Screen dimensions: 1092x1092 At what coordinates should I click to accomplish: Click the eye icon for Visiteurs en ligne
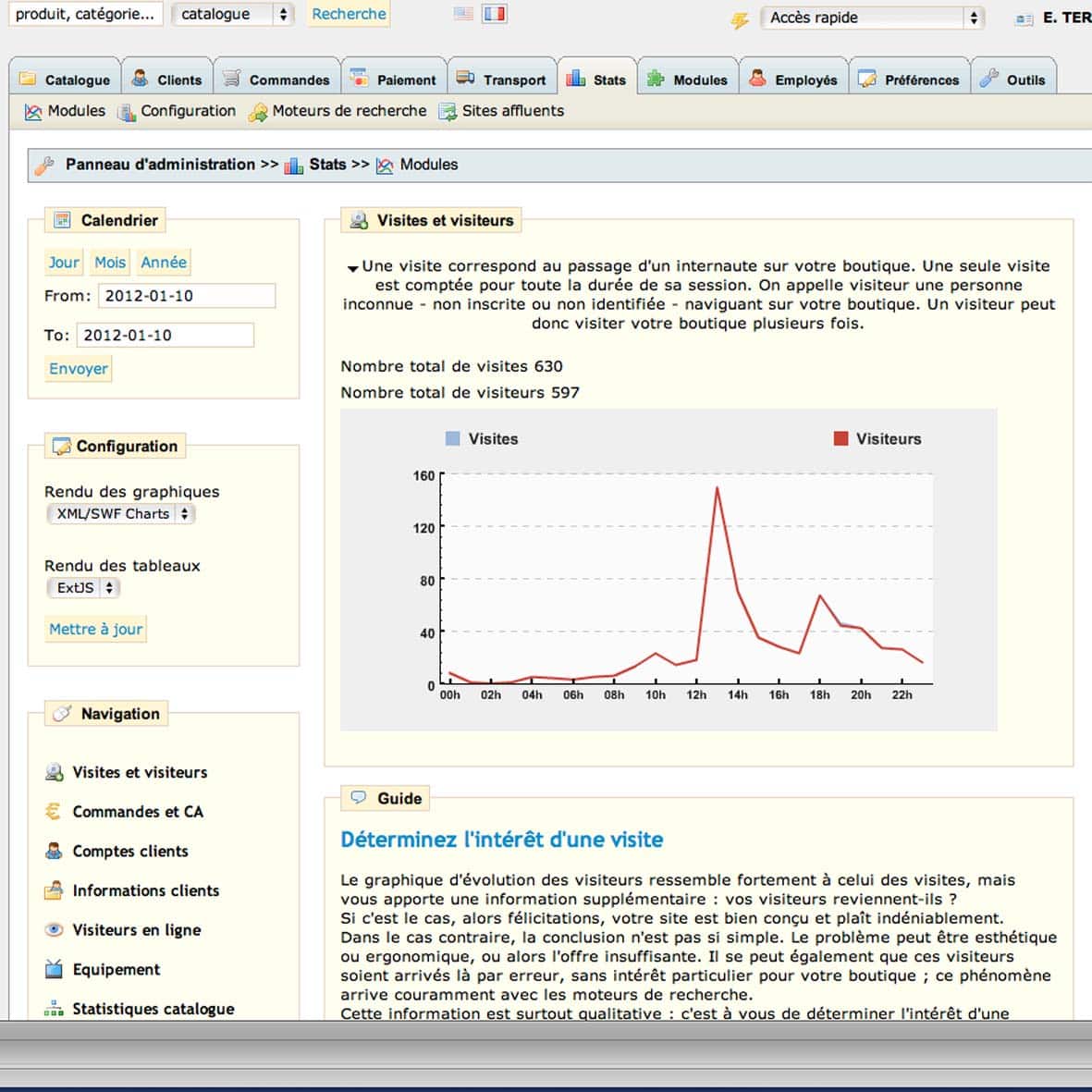pos(54,930)
